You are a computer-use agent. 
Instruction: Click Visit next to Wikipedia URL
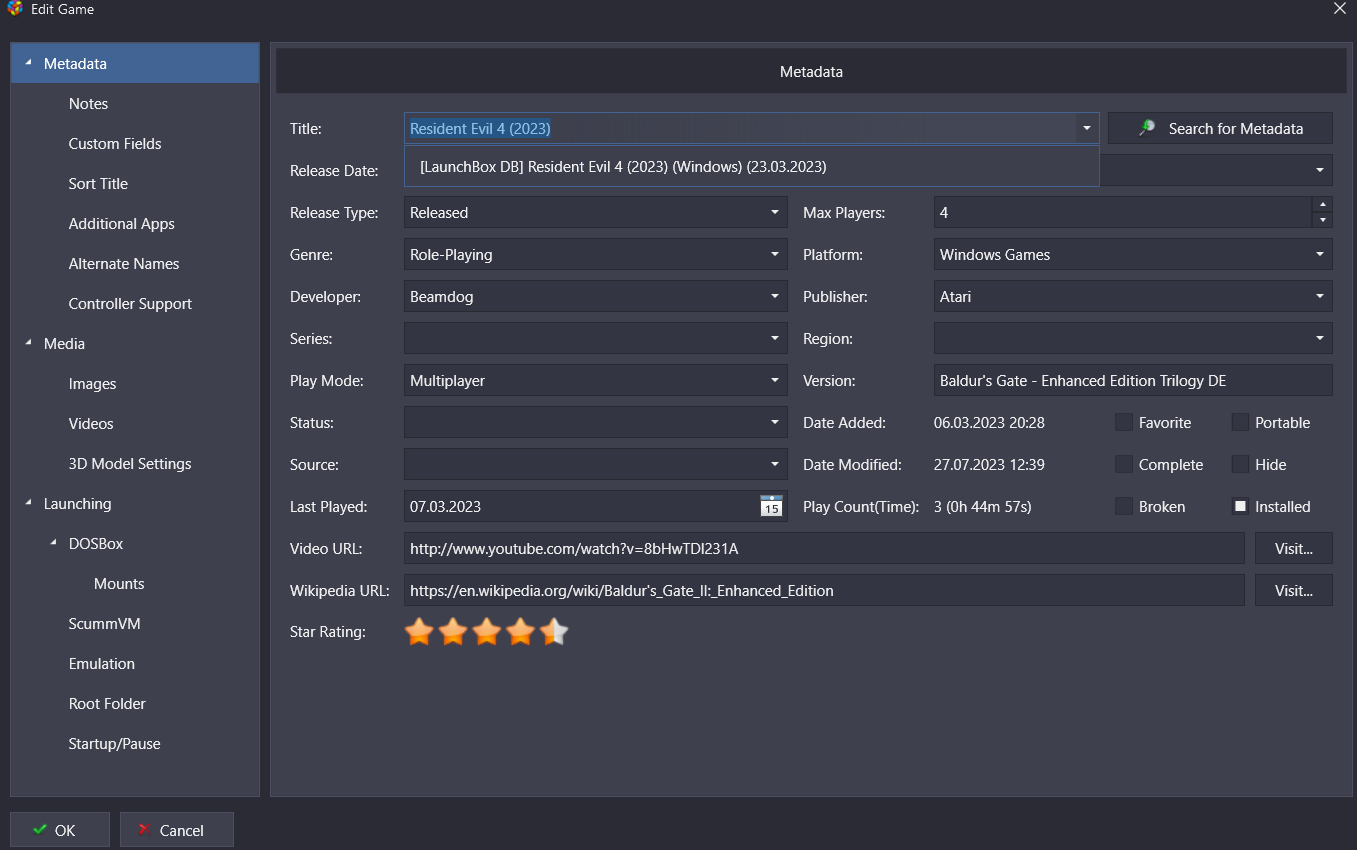[1294, 590]
